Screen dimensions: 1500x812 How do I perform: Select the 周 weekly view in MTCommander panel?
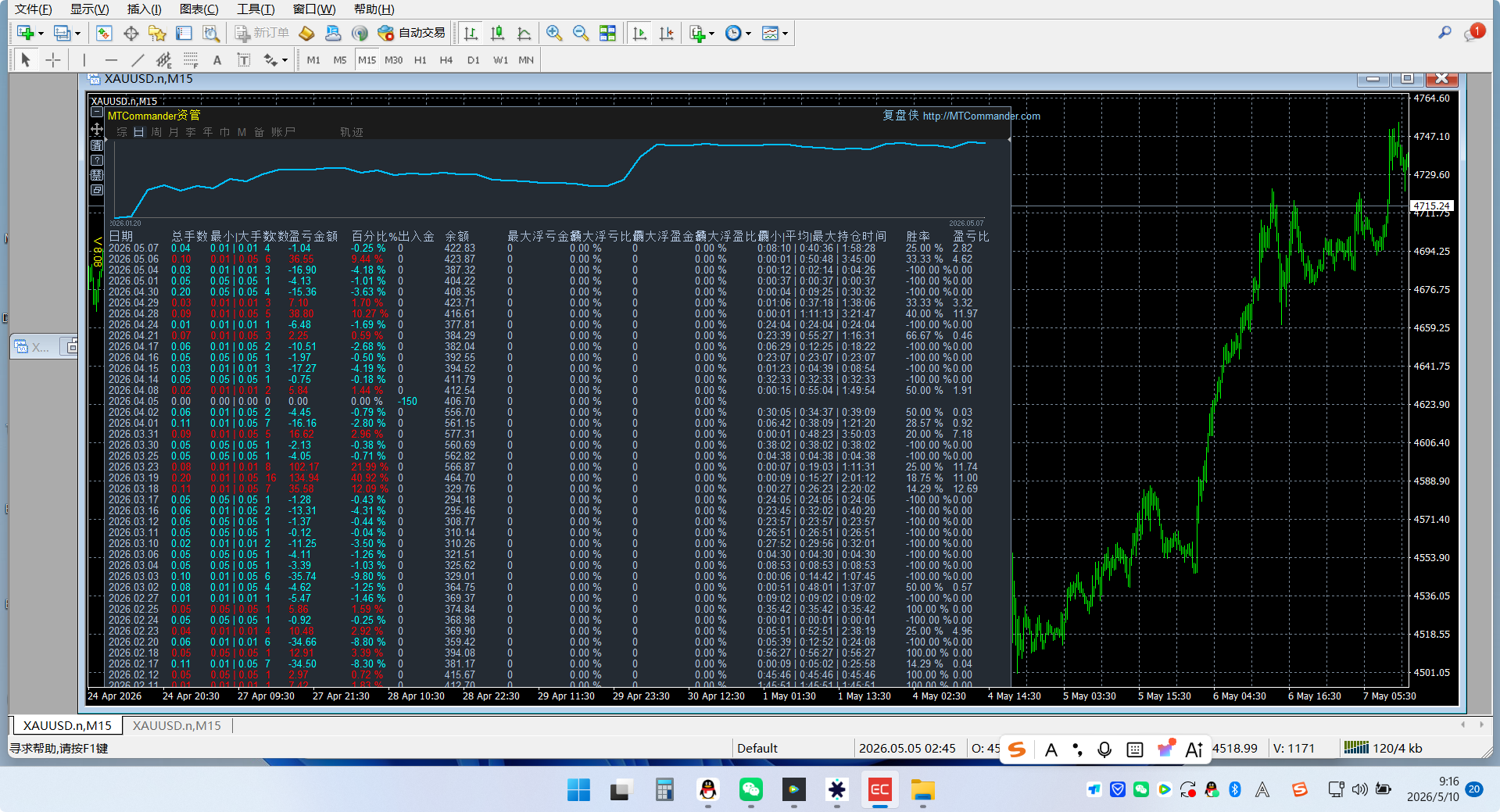coord(156,132)
